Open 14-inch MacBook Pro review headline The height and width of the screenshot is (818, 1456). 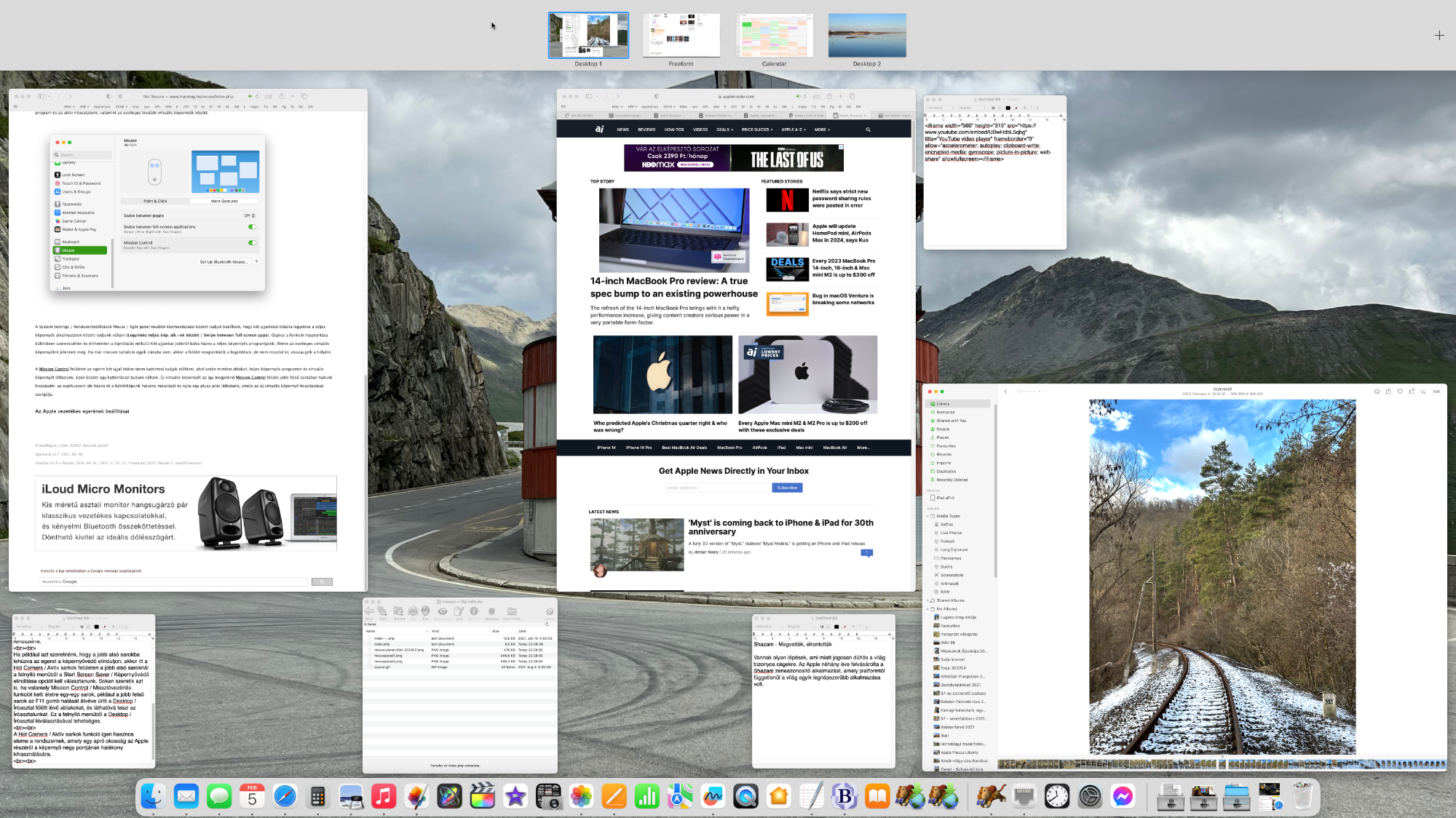point(673,287)
